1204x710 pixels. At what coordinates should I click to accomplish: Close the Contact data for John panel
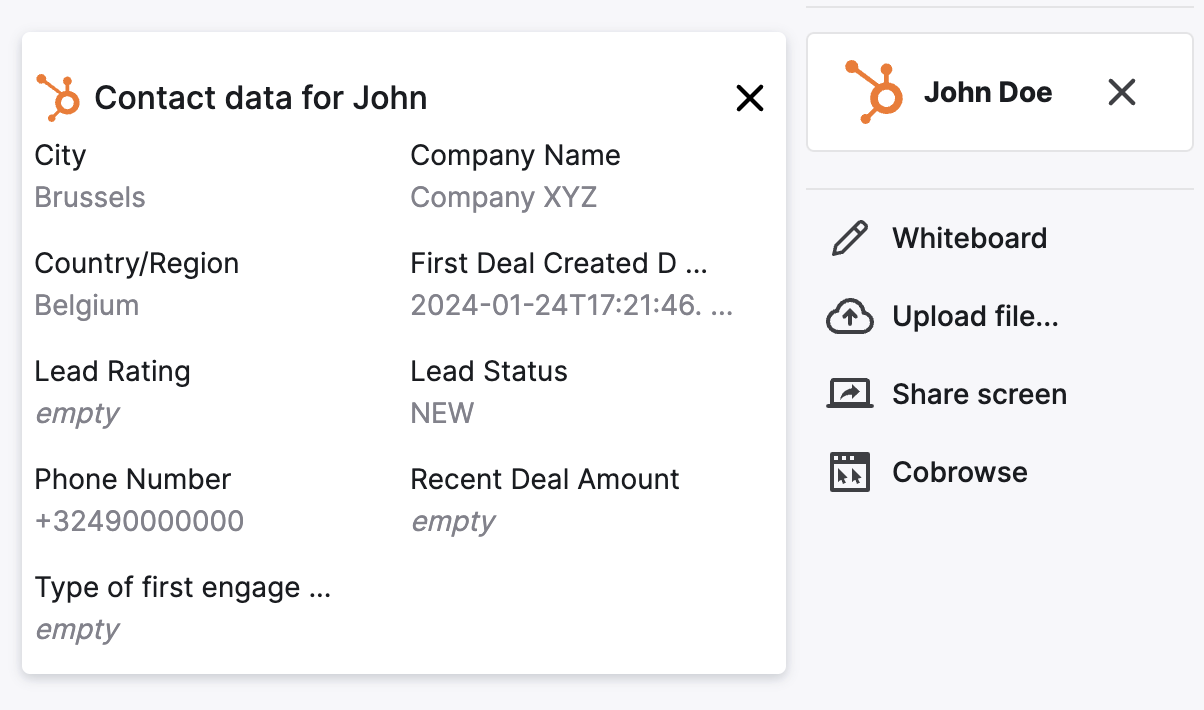[x=750, y=98]
